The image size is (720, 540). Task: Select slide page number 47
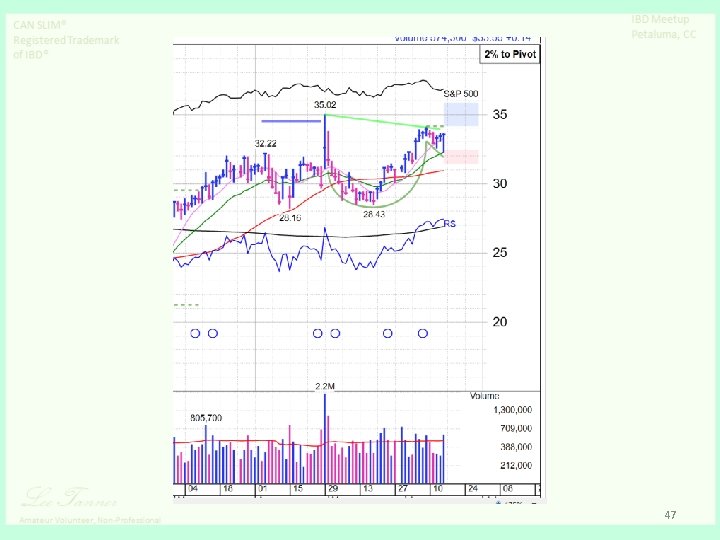click(x=670, y=515)
